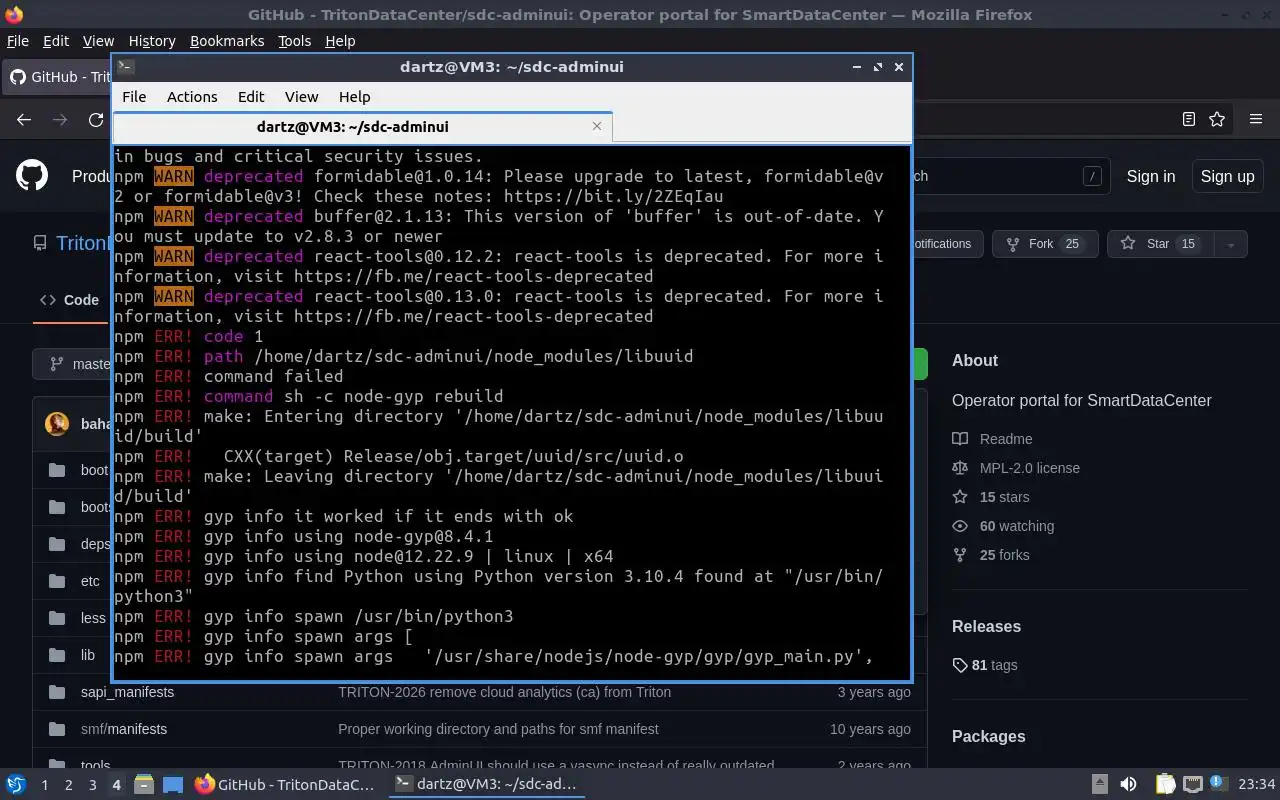Switch to Firefox GitHub taskbar entry
The image size is (1280, 800).
pyautogui.click(x=286, y=785)
